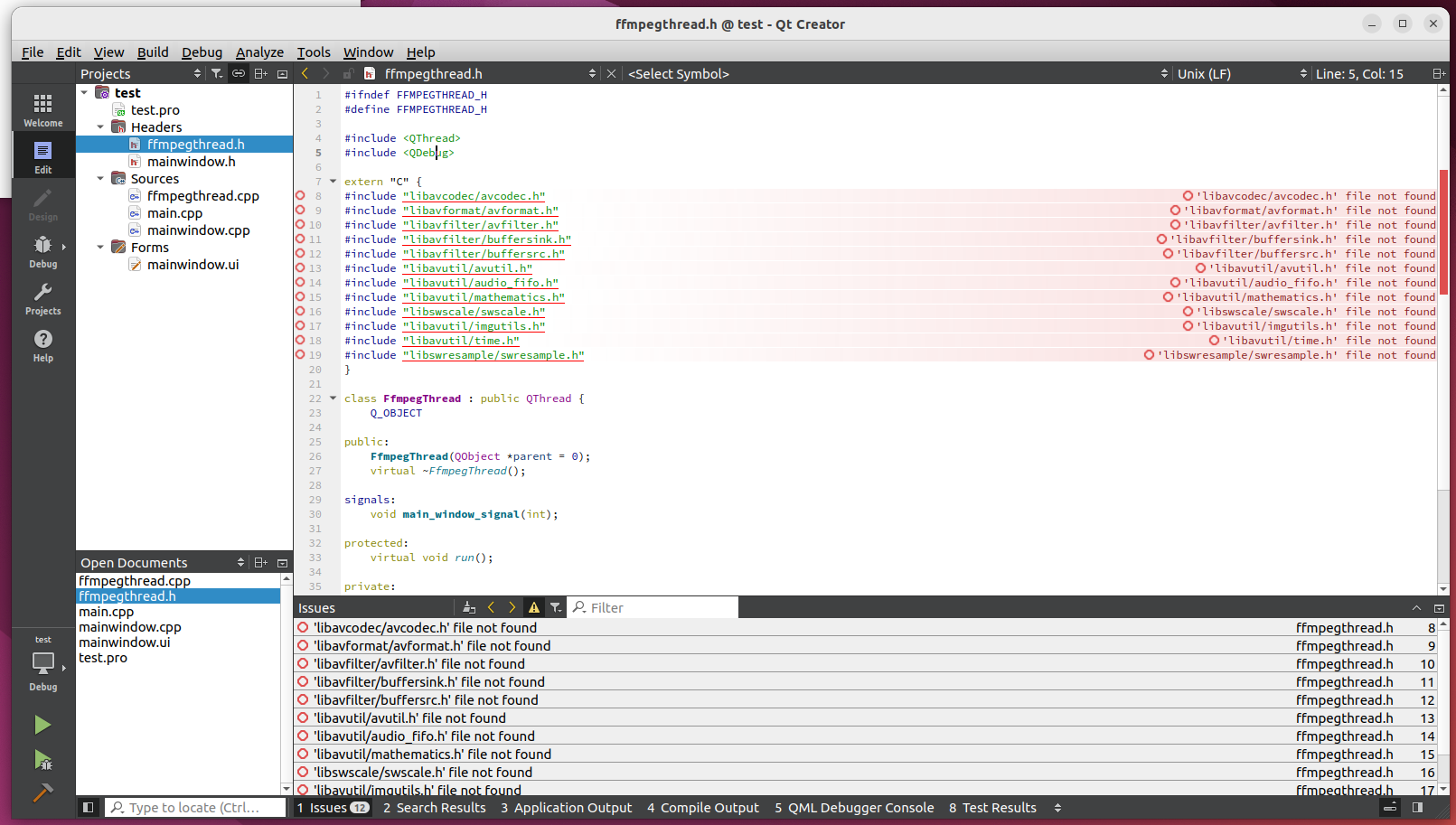1456x825 pixels.
Task: Open QML Debugger Console pane
Action: coord(854,807)
